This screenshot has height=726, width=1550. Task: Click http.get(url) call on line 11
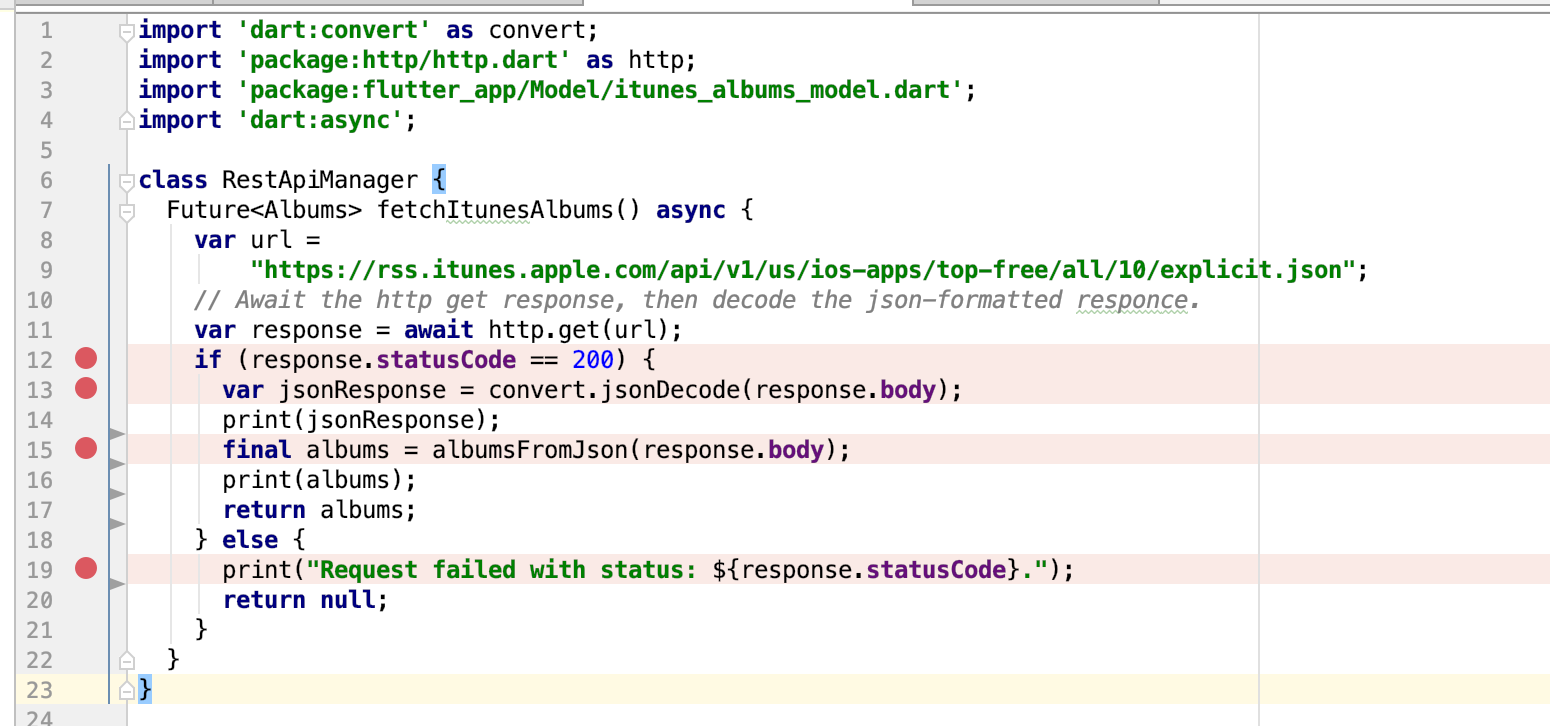tap(580, 330)
